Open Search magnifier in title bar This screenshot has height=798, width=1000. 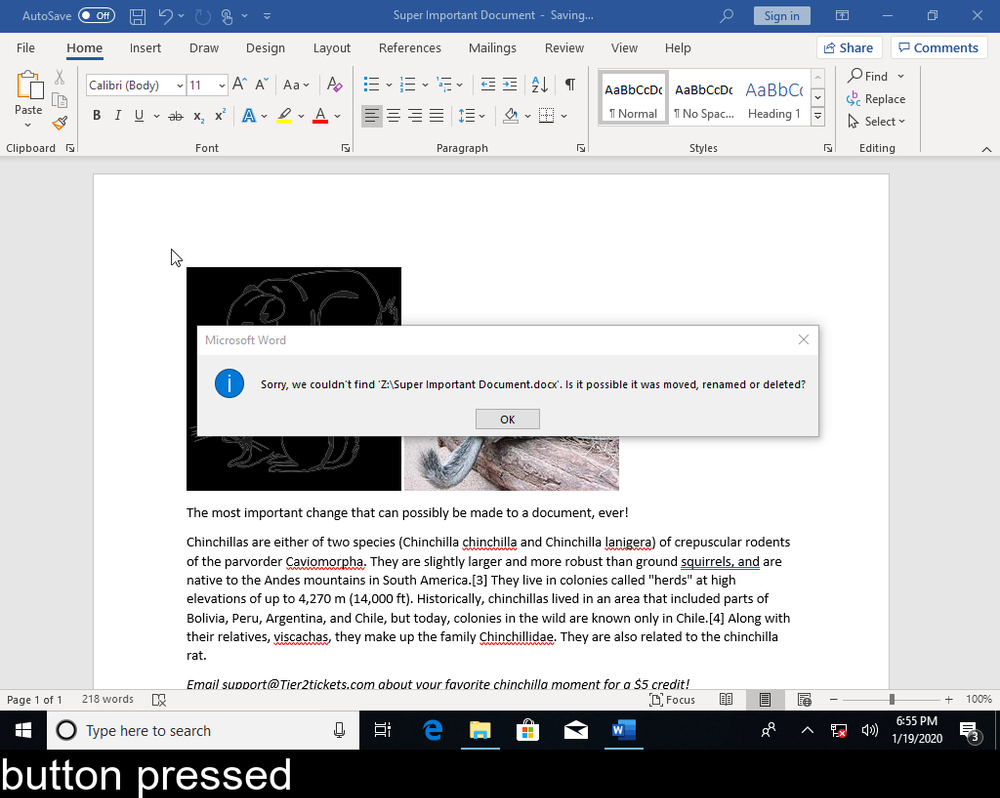pyautogui.click(x=726, y=16)
